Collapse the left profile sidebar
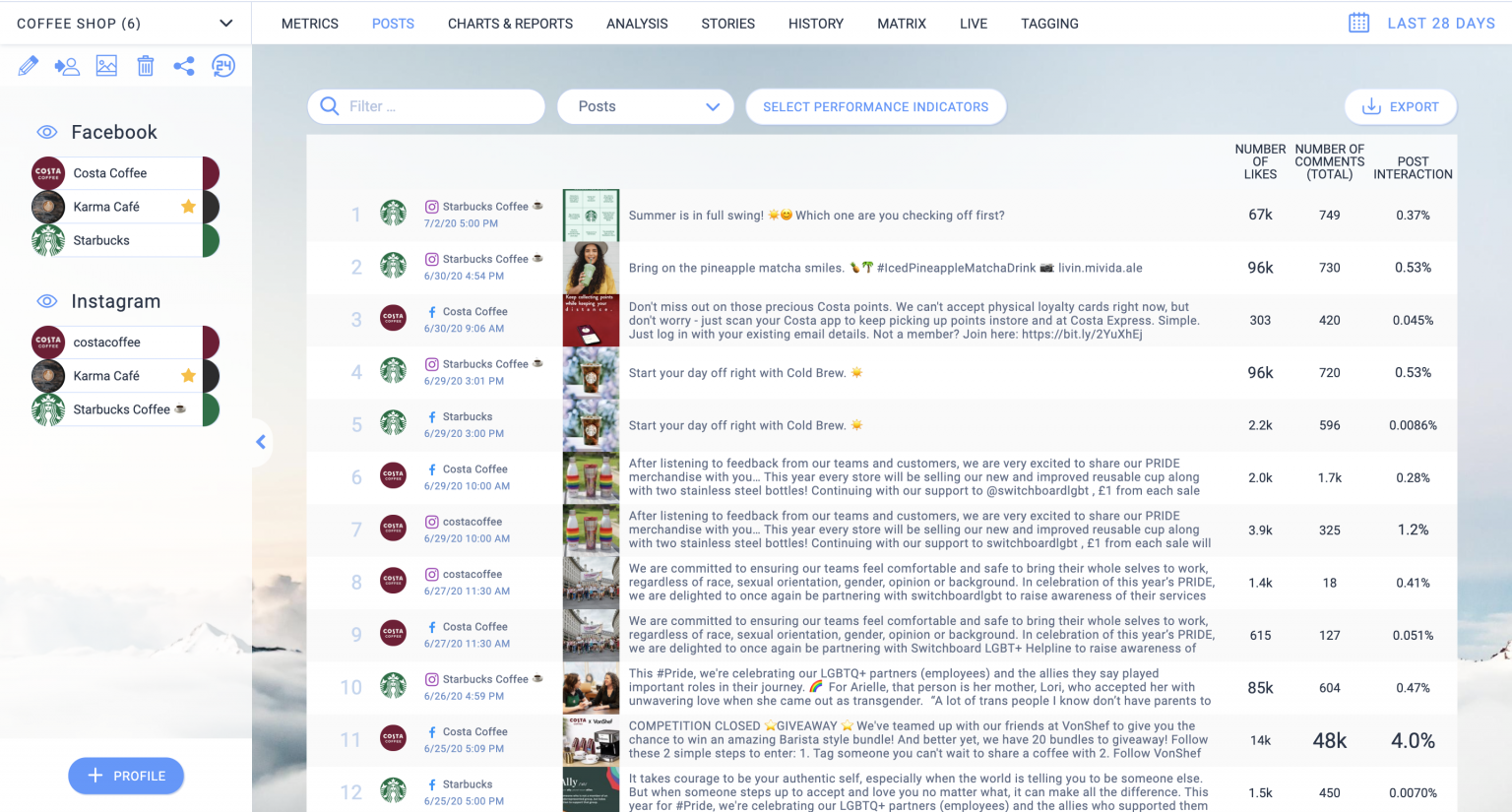The width and height of the screenshot is (1512, 812). [260, 442]
